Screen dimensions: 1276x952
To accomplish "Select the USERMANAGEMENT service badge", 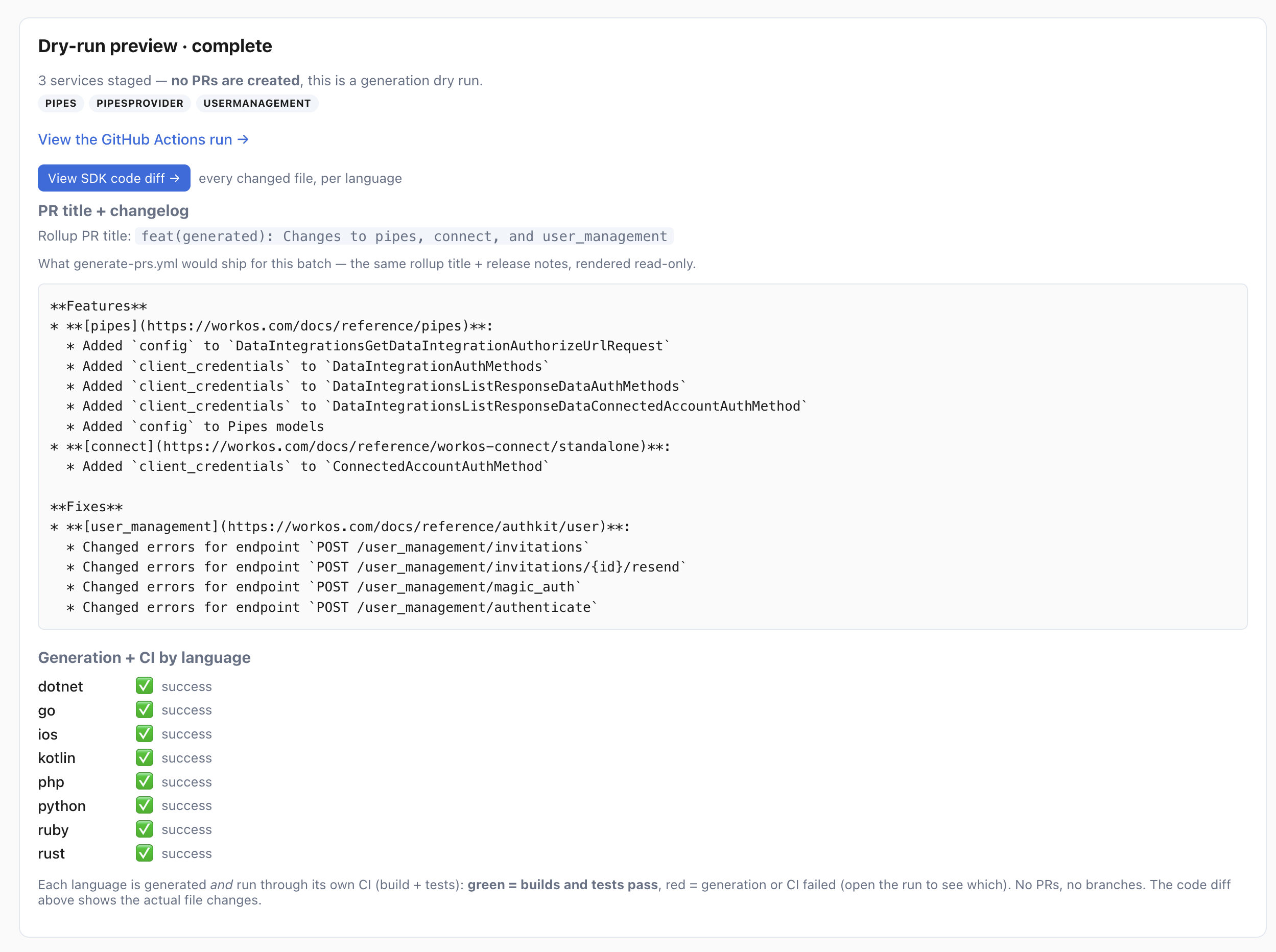I will coord(257,103).
